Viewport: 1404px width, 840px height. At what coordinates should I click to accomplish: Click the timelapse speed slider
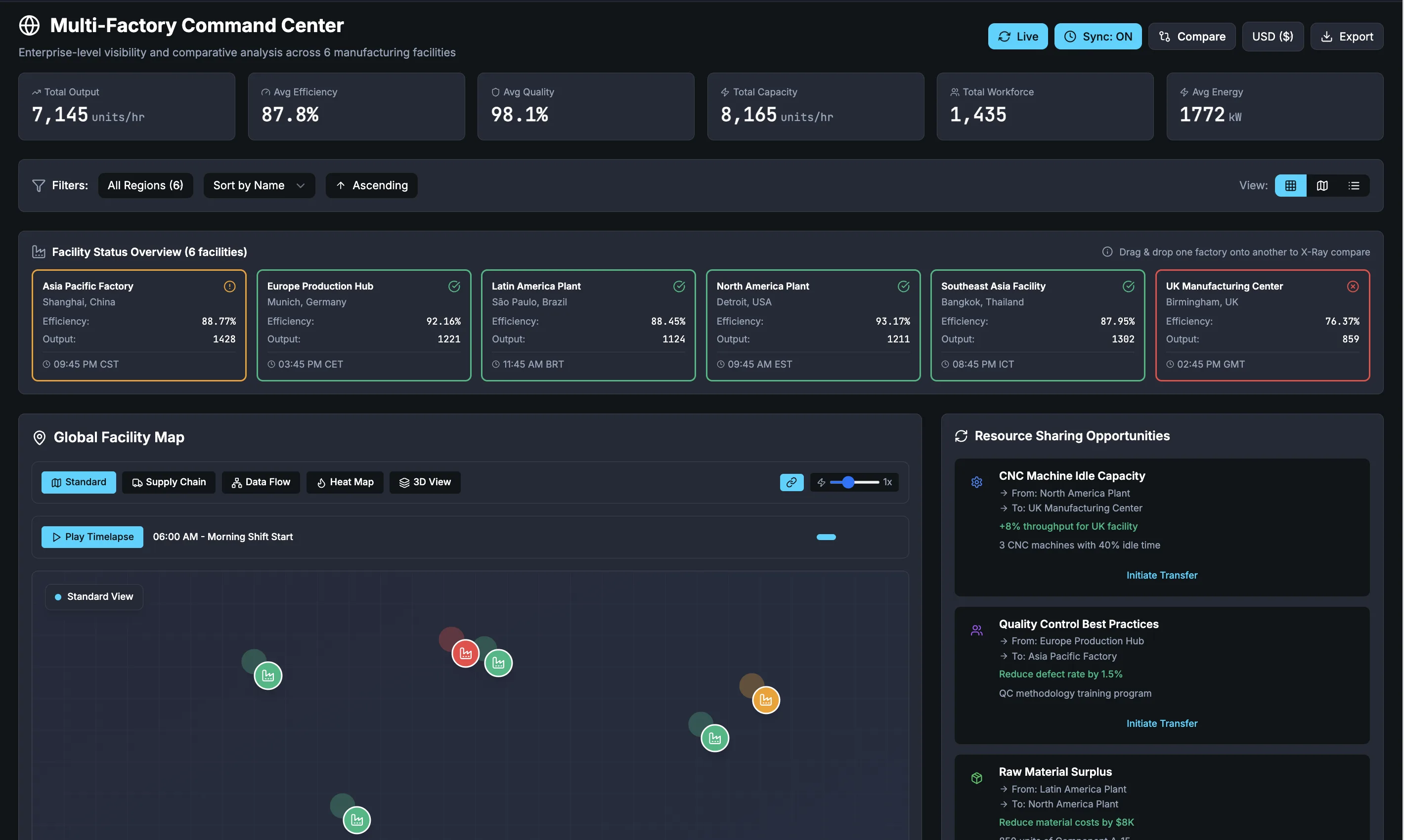click(x=854, y=482)
